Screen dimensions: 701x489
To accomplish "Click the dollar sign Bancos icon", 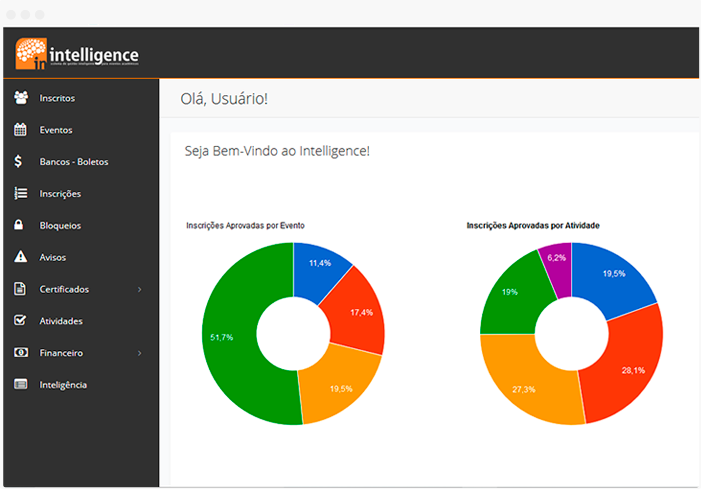I will pyautogui.click(x=19, y=161).
